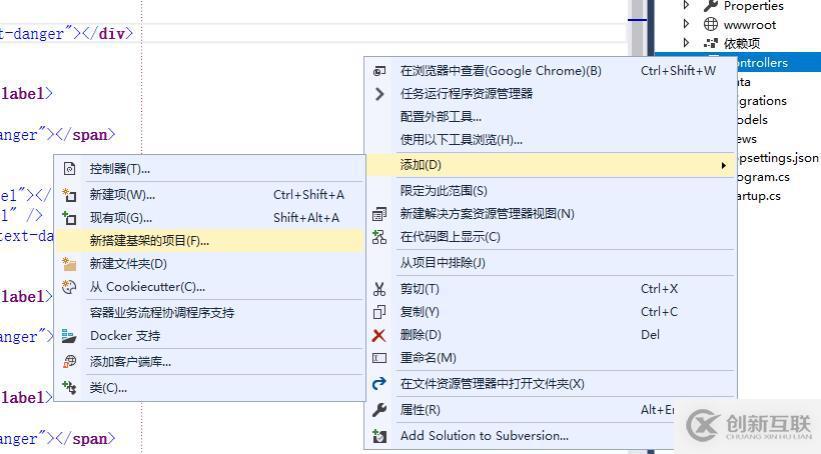Select 从 Cookiecutter(C)... entry

tap(209, 286)
